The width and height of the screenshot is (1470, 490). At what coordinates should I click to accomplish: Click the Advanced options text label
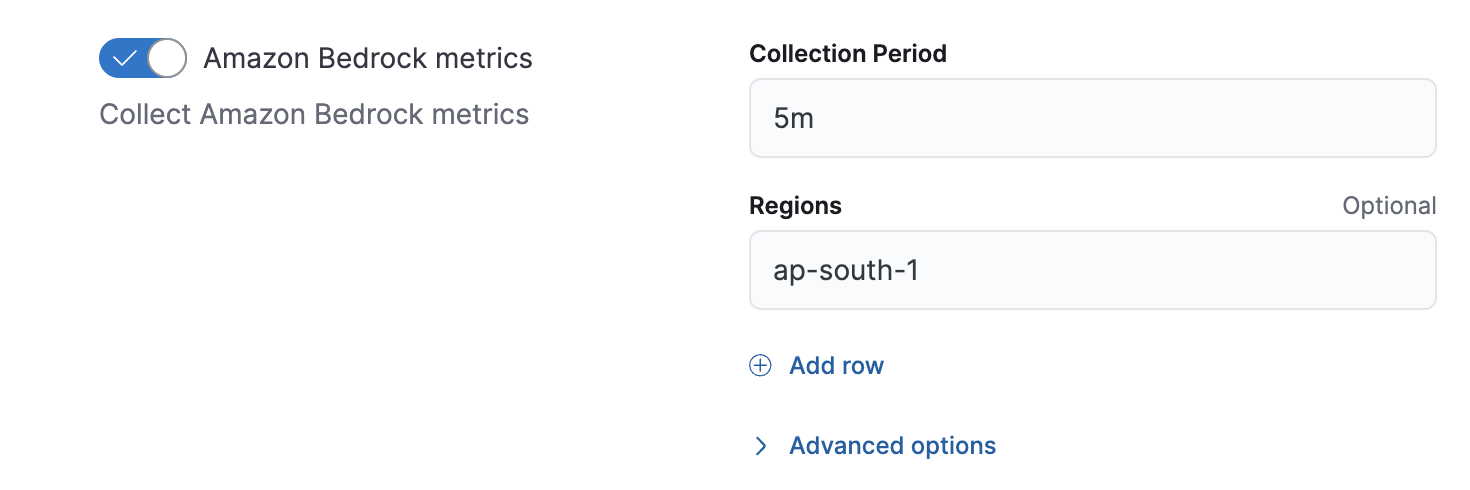pos(892,446)
